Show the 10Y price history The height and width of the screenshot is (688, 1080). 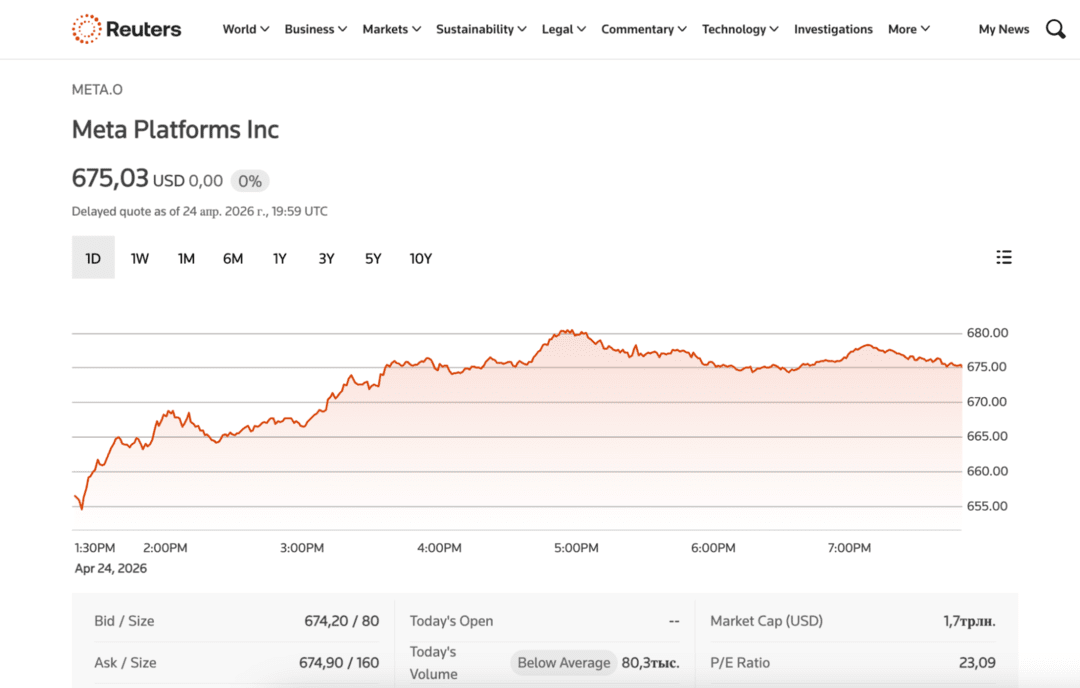tap(421, 258)
